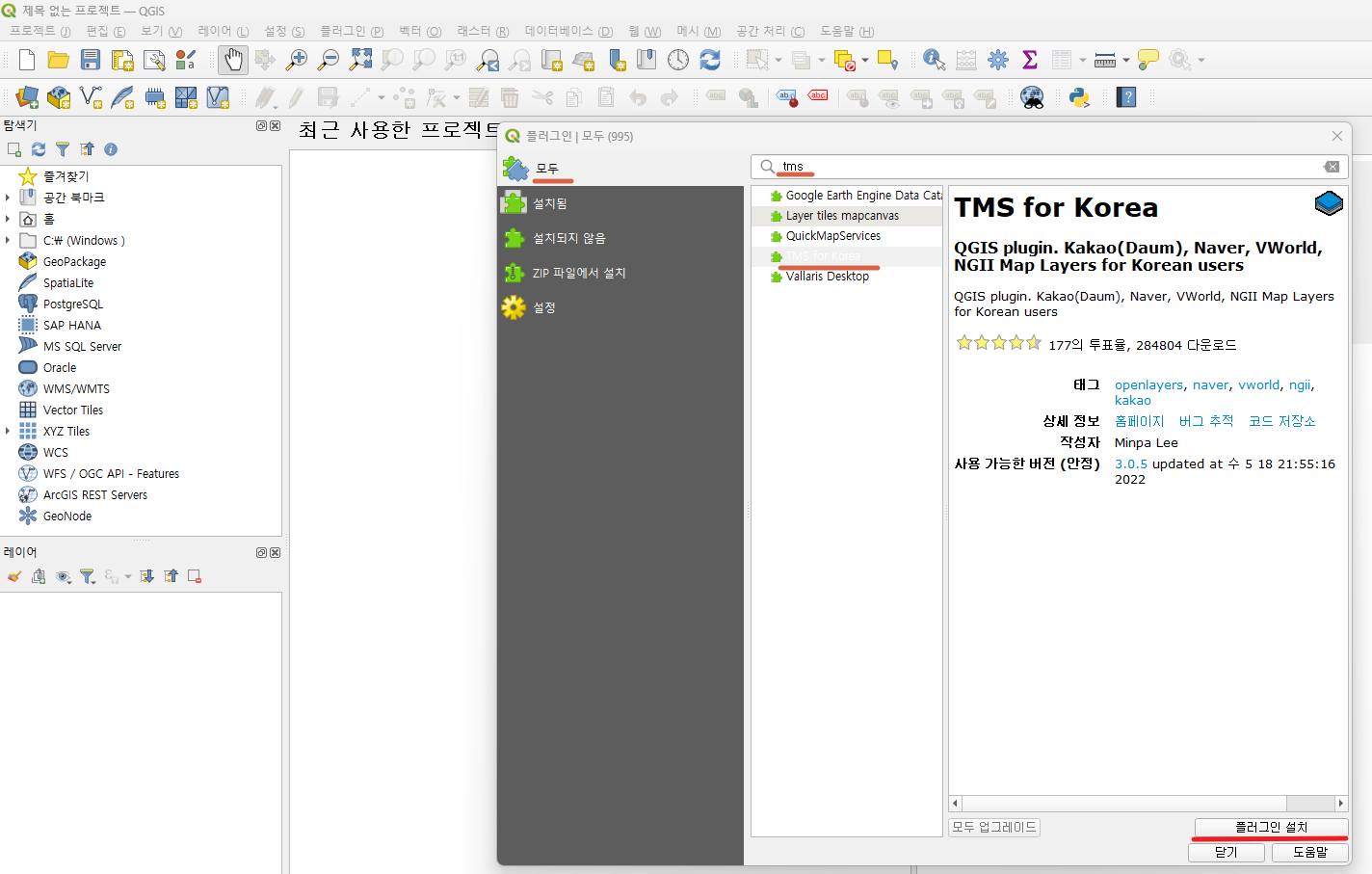Click the horizontal scrollbar in plugin details
The height and width of the screenshot is (874, 1372).
[x=1148, y=803]
